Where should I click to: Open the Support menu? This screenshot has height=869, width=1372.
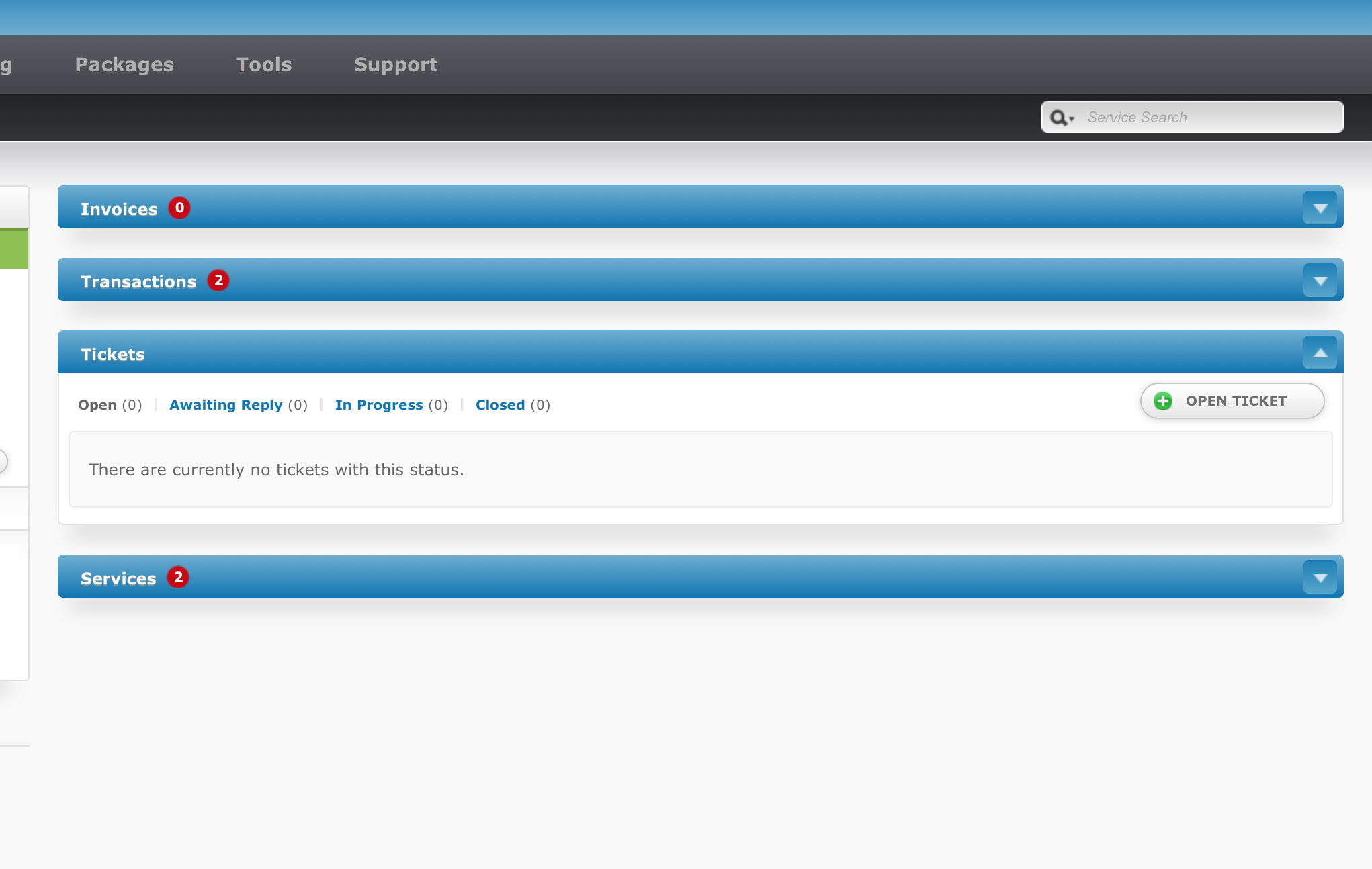(396, 64)
